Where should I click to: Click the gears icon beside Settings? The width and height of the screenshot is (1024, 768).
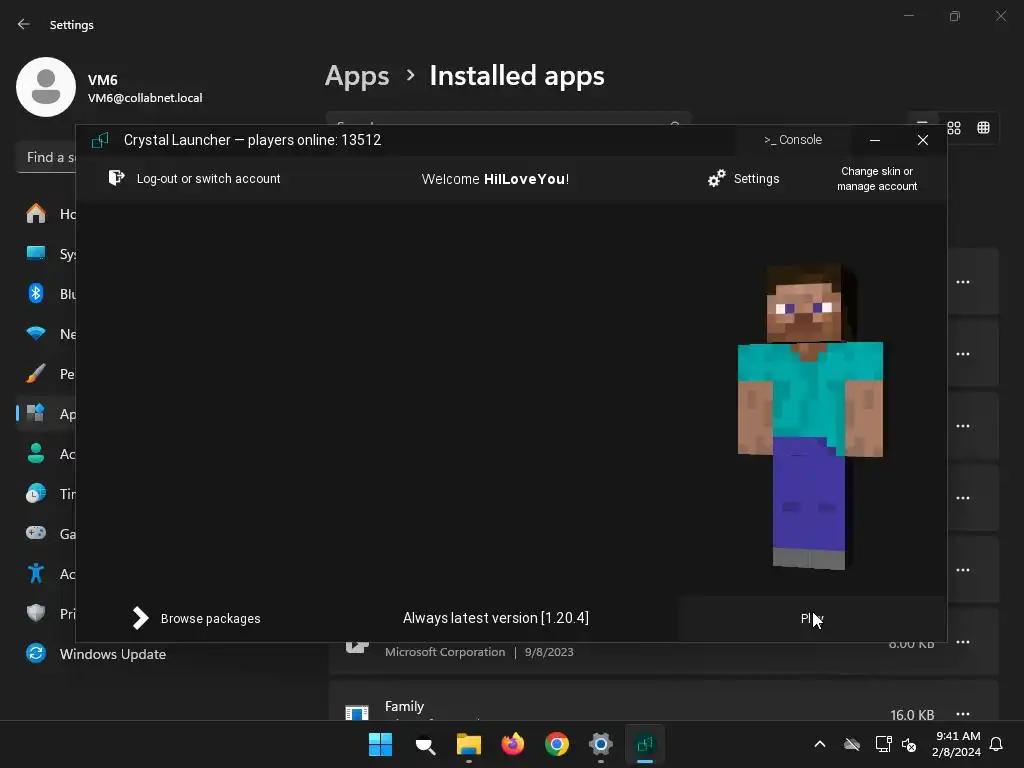(x=717, y=178)
